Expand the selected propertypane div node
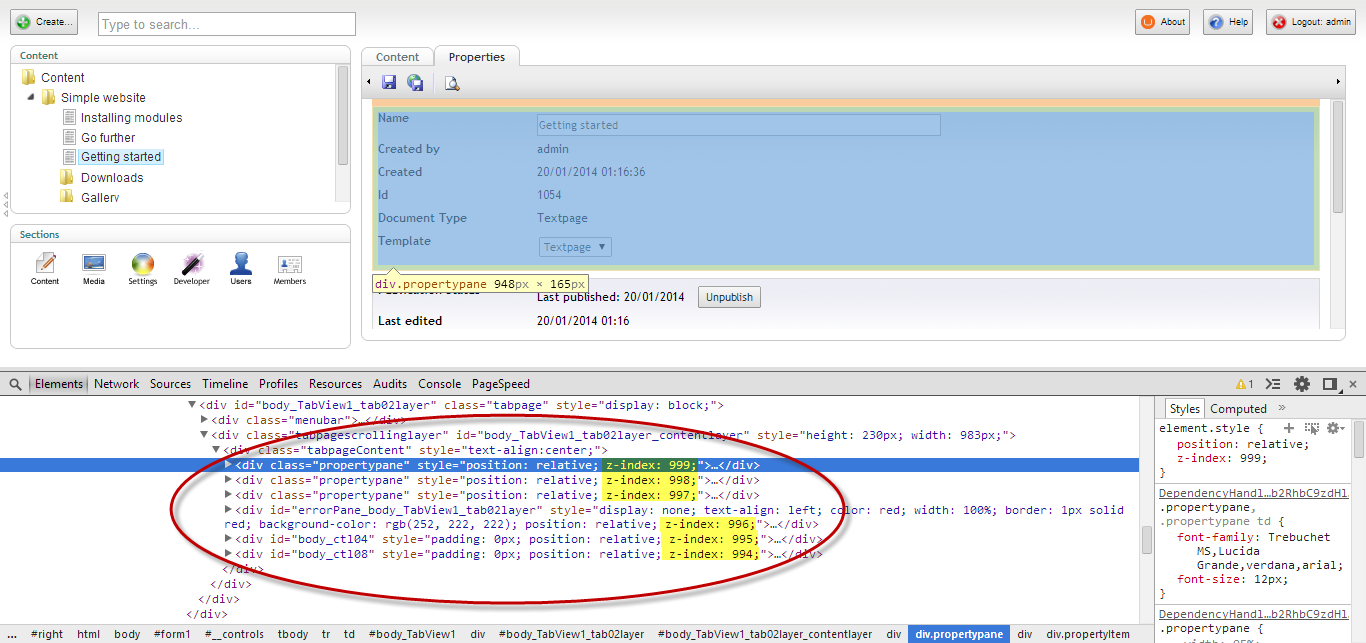1366x643 pixels. point(228,465)
